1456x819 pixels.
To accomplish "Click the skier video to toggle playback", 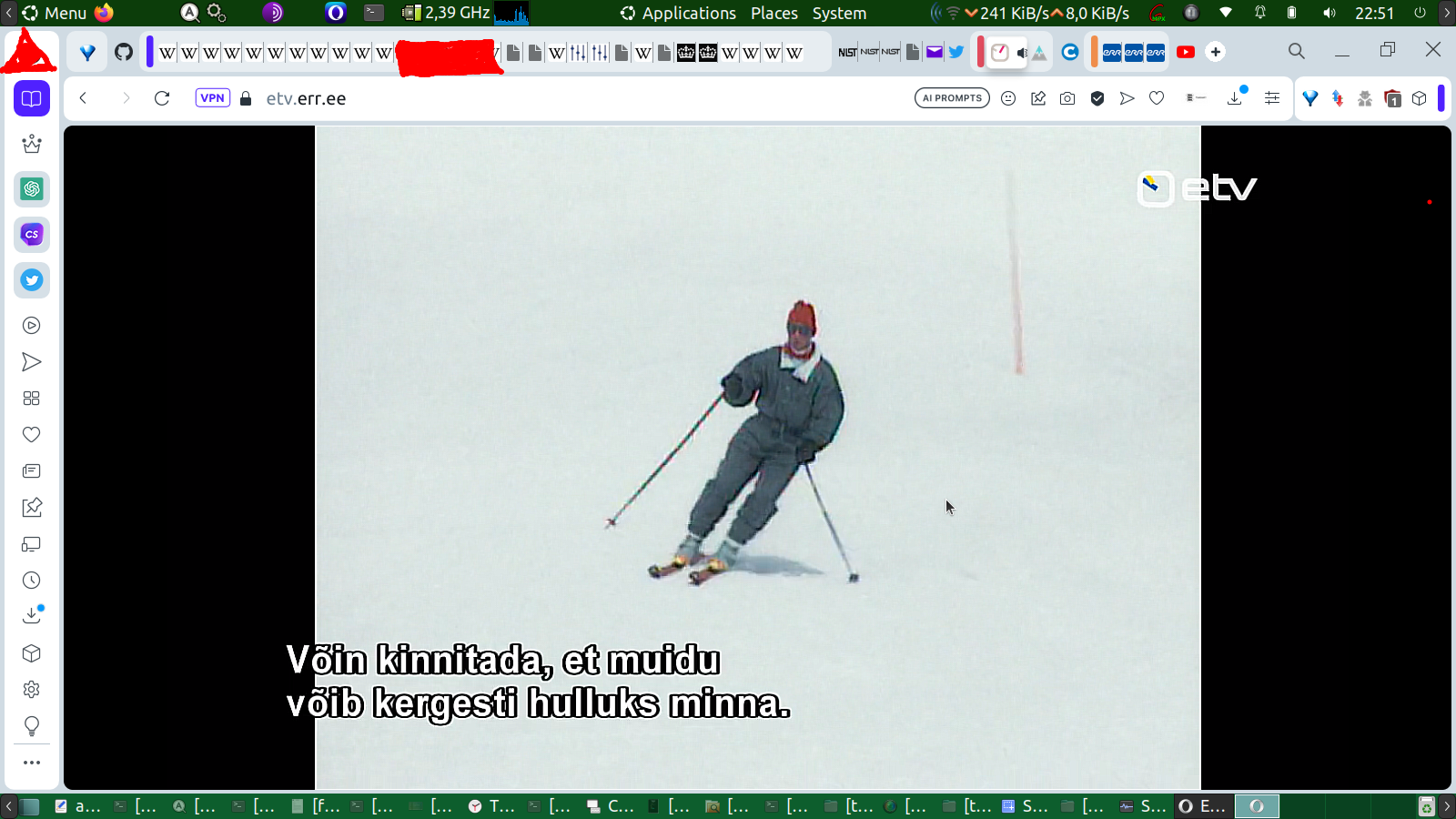I will 758,458.
